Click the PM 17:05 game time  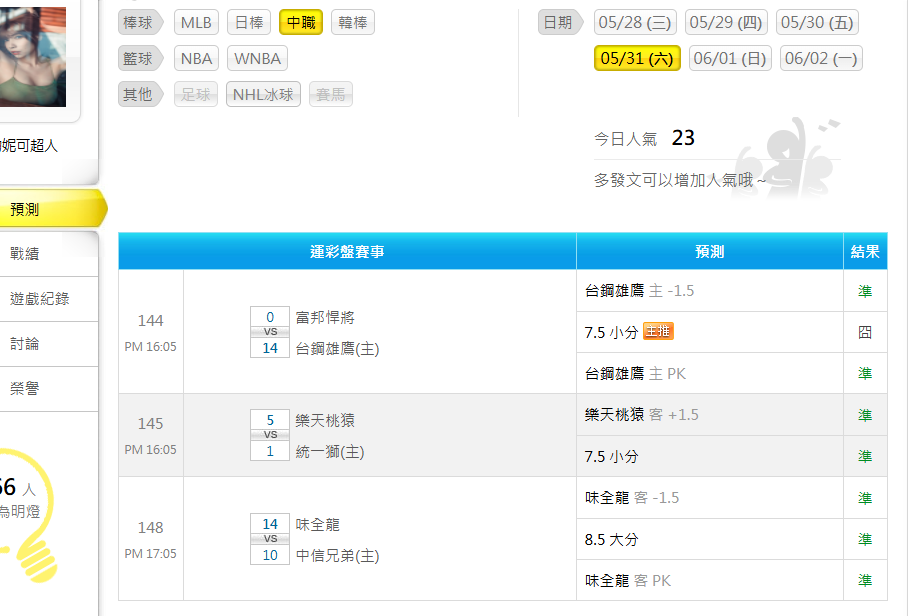151,554
